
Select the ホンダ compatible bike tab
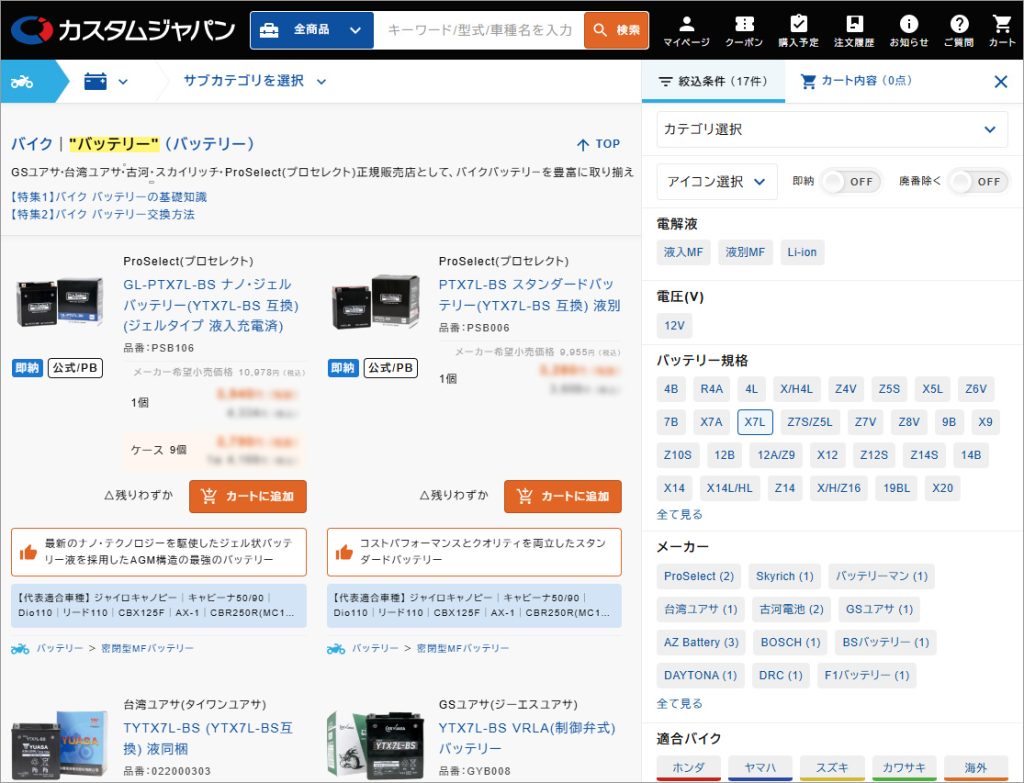[x=688, y=768]
